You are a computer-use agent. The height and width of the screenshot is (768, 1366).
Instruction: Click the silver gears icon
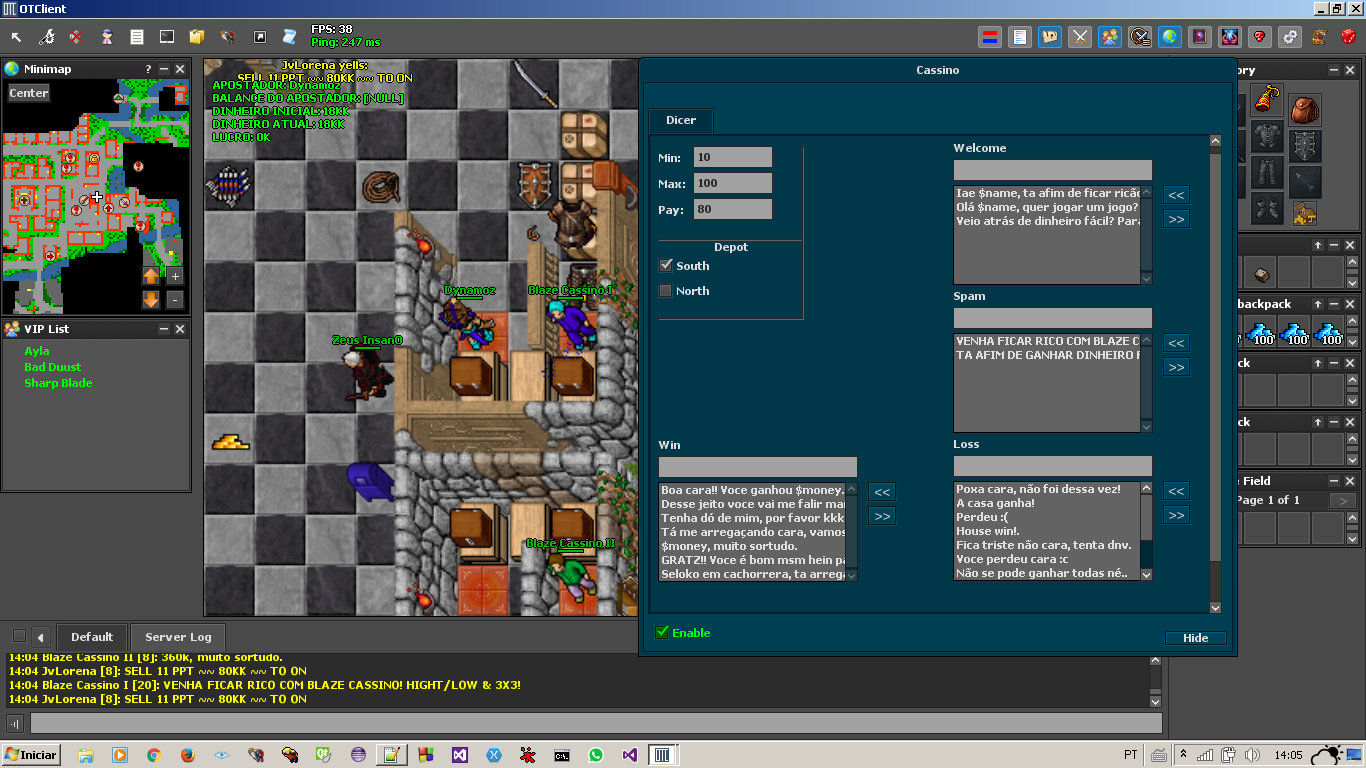[x=1290, y=37]
